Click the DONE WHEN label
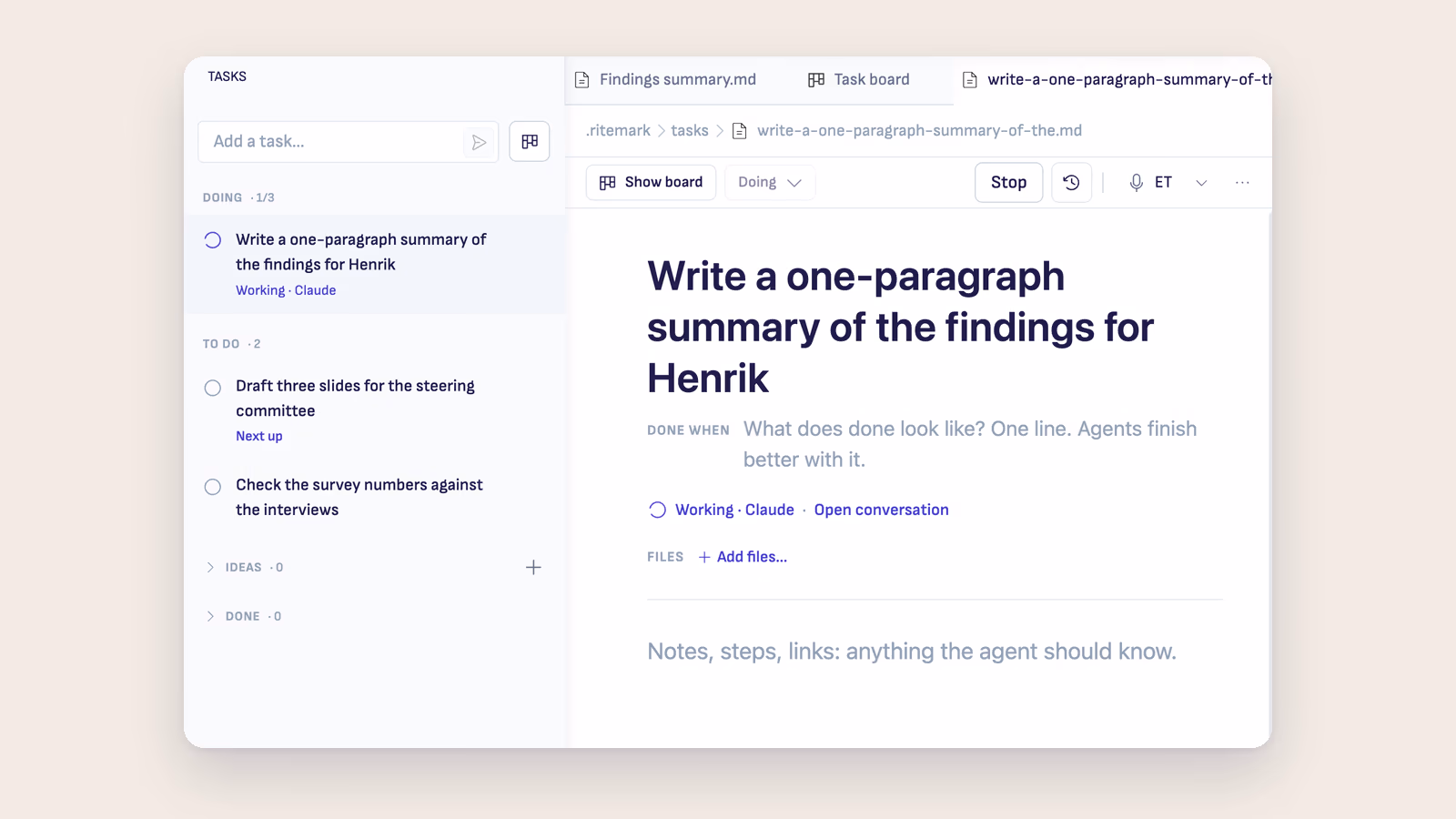 (x=688, y=430)
